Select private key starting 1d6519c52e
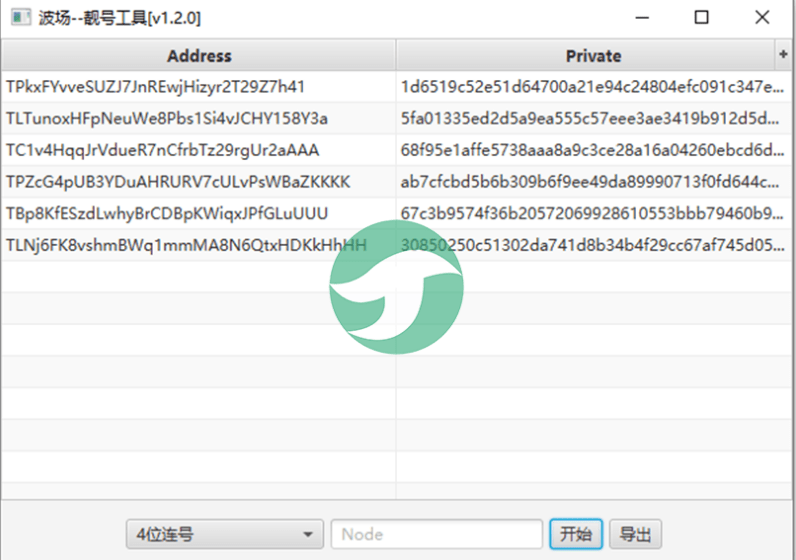 (x=592, y=87)
